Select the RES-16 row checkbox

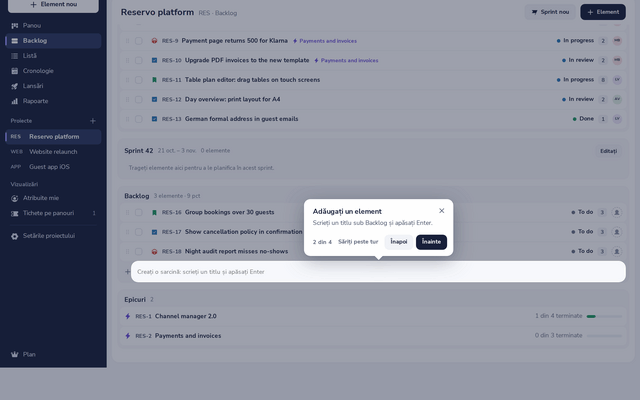point(139,212)
